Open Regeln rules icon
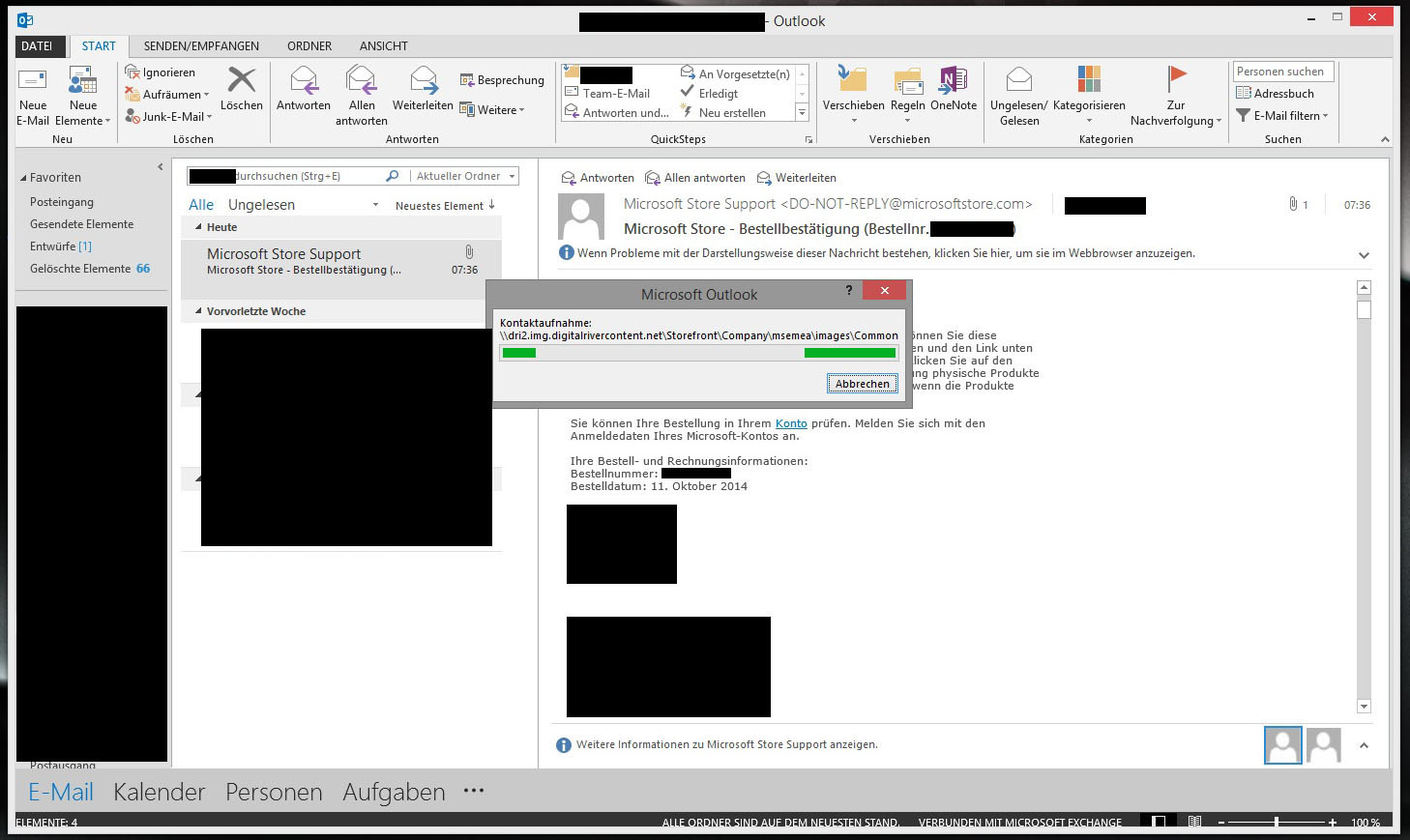Screen dimensions: 1410x840 [x=908, y=95]
